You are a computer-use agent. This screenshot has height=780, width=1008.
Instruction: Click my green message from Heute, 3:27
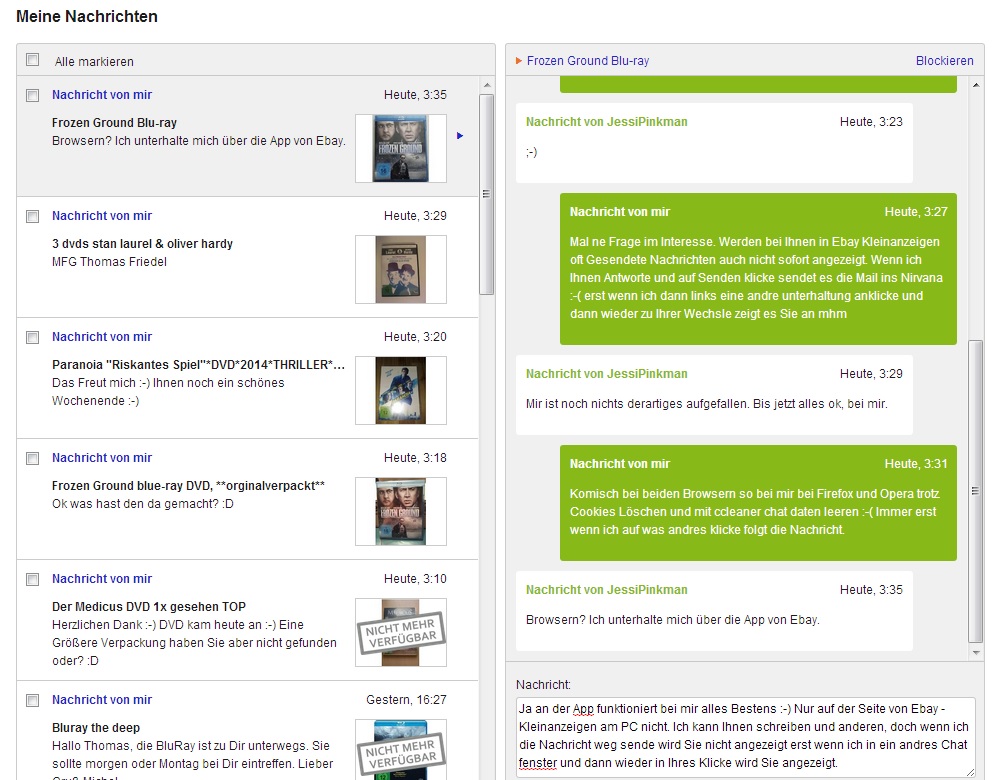point(758,269)
